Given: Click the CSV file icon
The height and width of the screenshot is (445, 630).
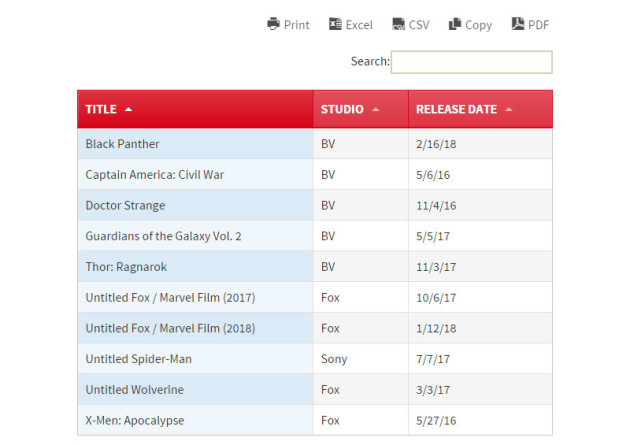Looking at the screenshot, I should (x=398, y=24).
